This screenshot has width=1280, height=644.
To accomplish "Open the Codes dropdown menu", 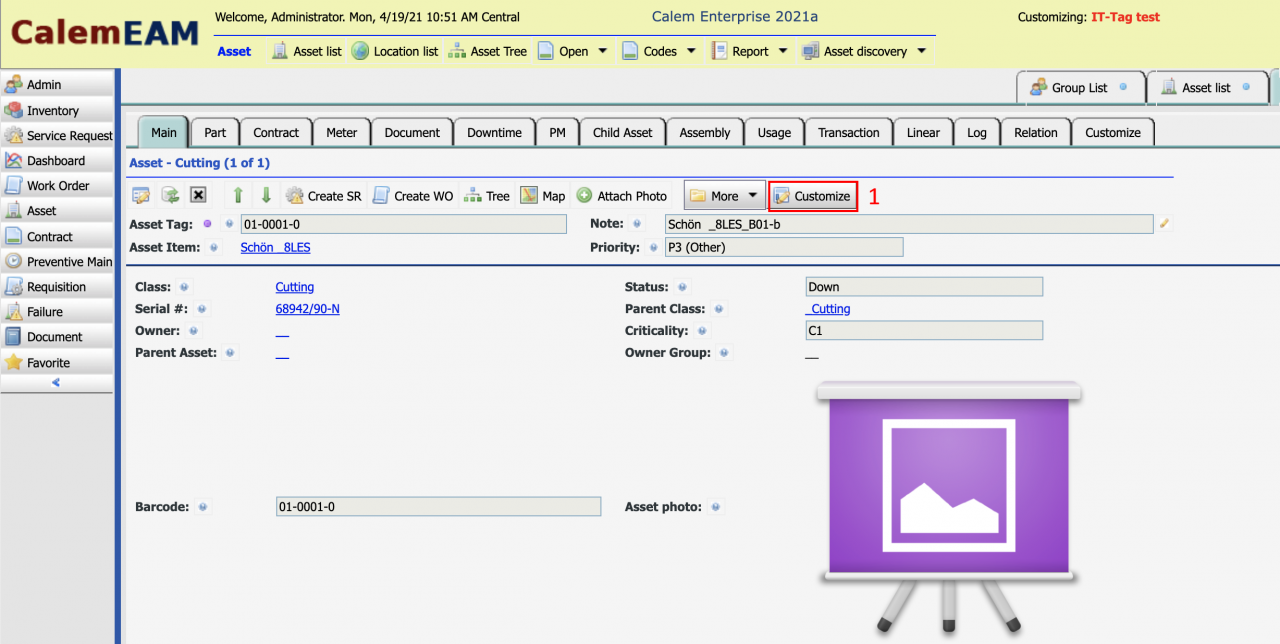I will (659, 51).
